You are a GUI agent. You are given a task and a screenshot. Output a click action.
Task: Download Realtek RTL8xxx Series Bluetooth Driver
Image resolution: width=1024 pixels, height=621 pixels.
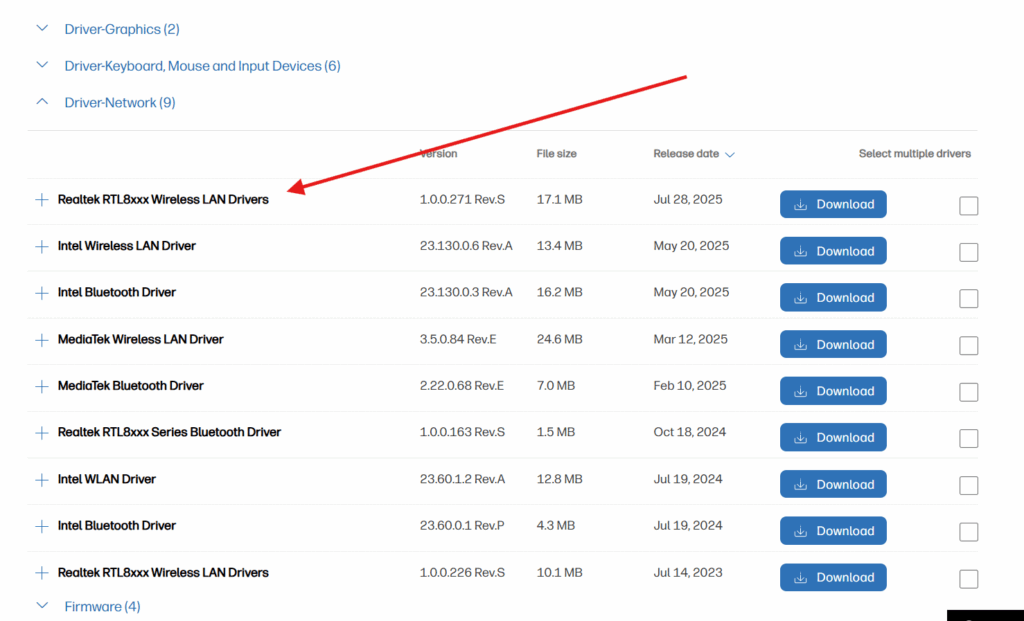[x=833, y=438]
